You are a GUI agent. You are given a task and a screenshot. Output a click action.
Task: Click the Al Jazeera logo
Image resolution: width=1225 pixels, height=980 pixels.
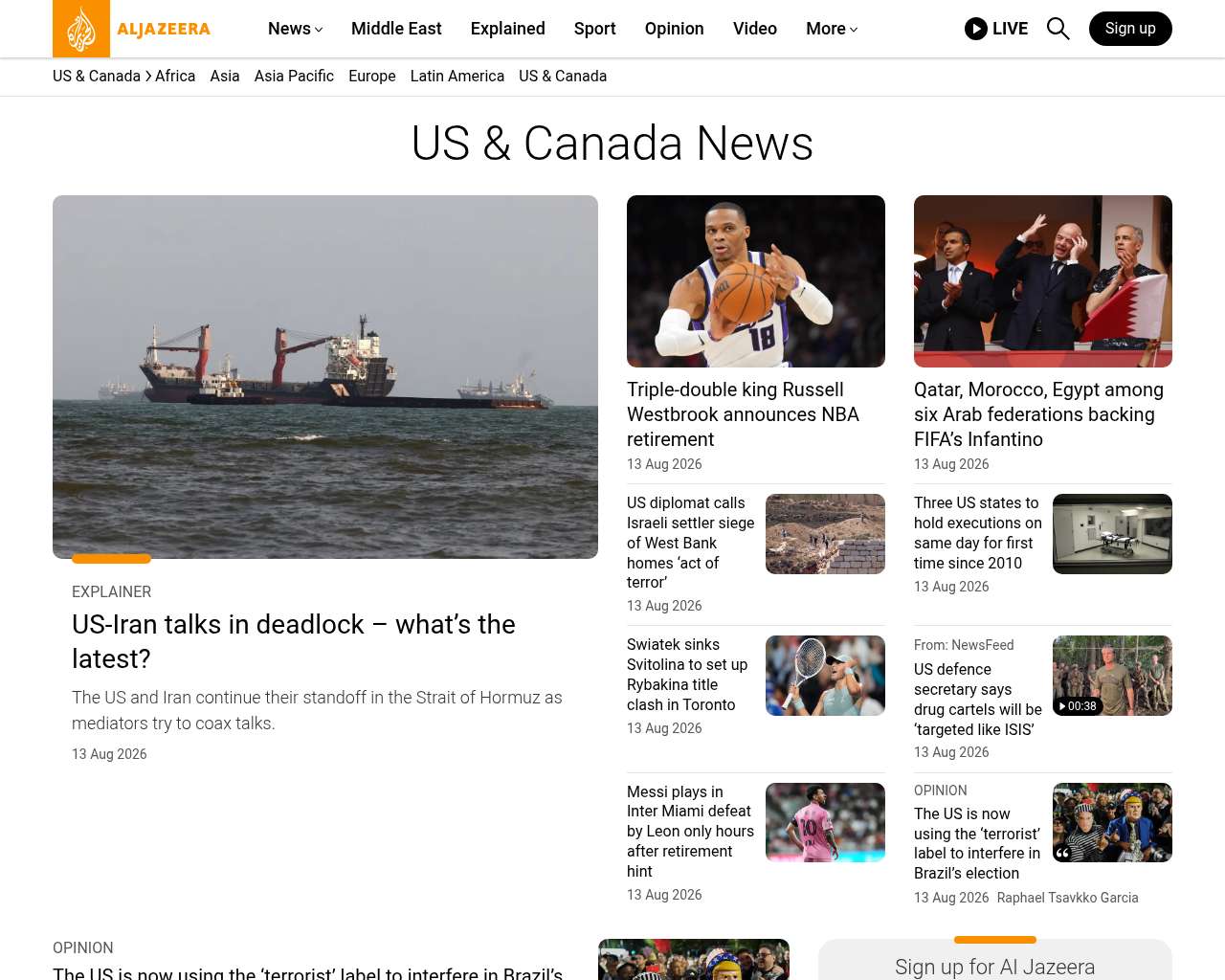click(132, 29)
